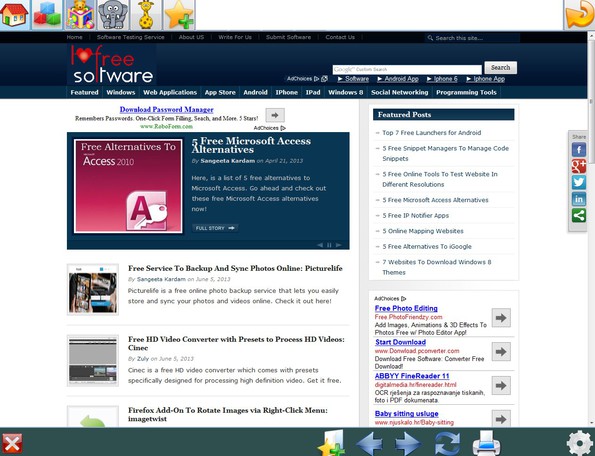The width and height of the screenshot is (595, 456).
Task: Click the FULL STORY button
Action: coord(215,228)
